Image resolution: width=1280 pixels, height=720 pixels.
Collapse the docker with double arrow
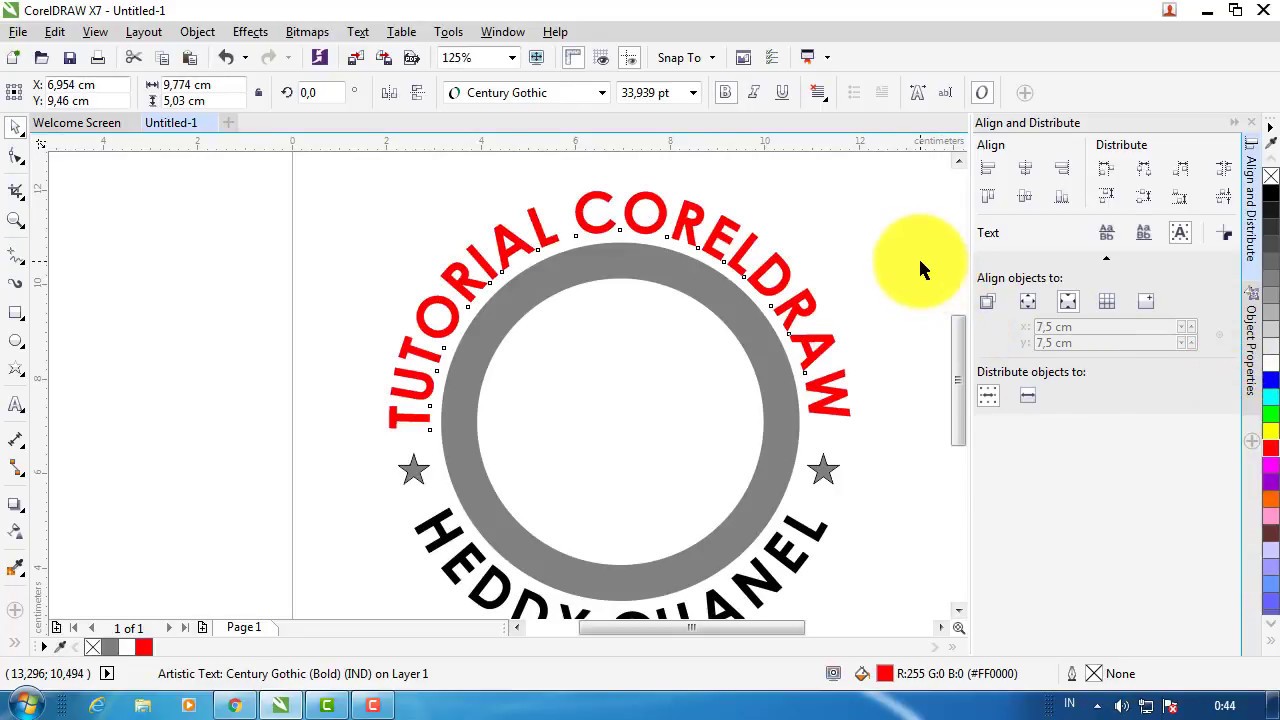[1234, 123]
